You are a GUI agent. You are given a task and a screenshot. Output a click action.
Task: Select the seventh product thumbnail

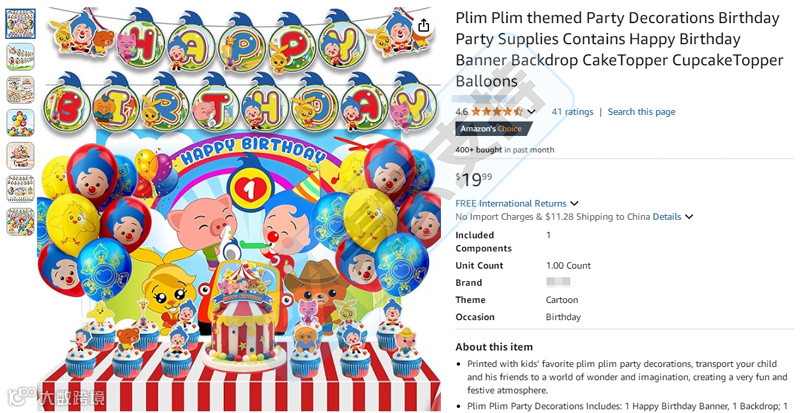coord(20,222)
